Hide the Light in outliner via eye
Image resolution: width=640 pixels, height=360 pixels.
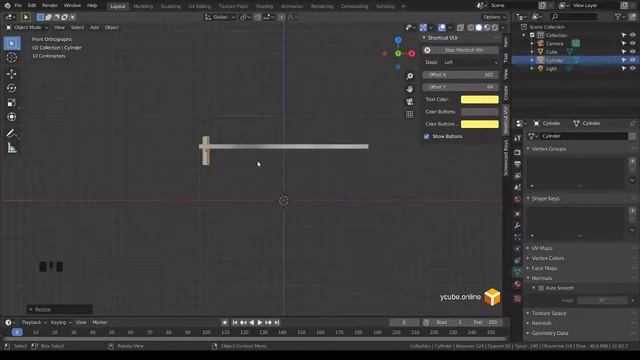point(632,69)
